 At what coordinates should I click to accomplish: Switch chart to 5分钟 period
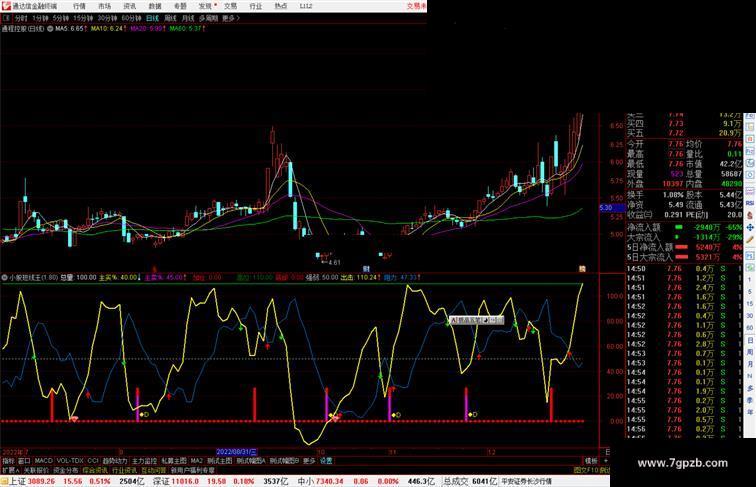(x=61, y=18)
